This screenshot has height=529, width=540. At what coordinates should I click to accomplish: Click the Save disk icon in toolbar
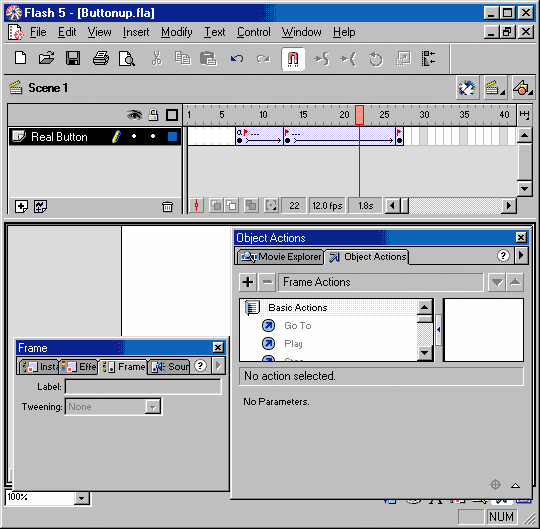click(73, 59)
